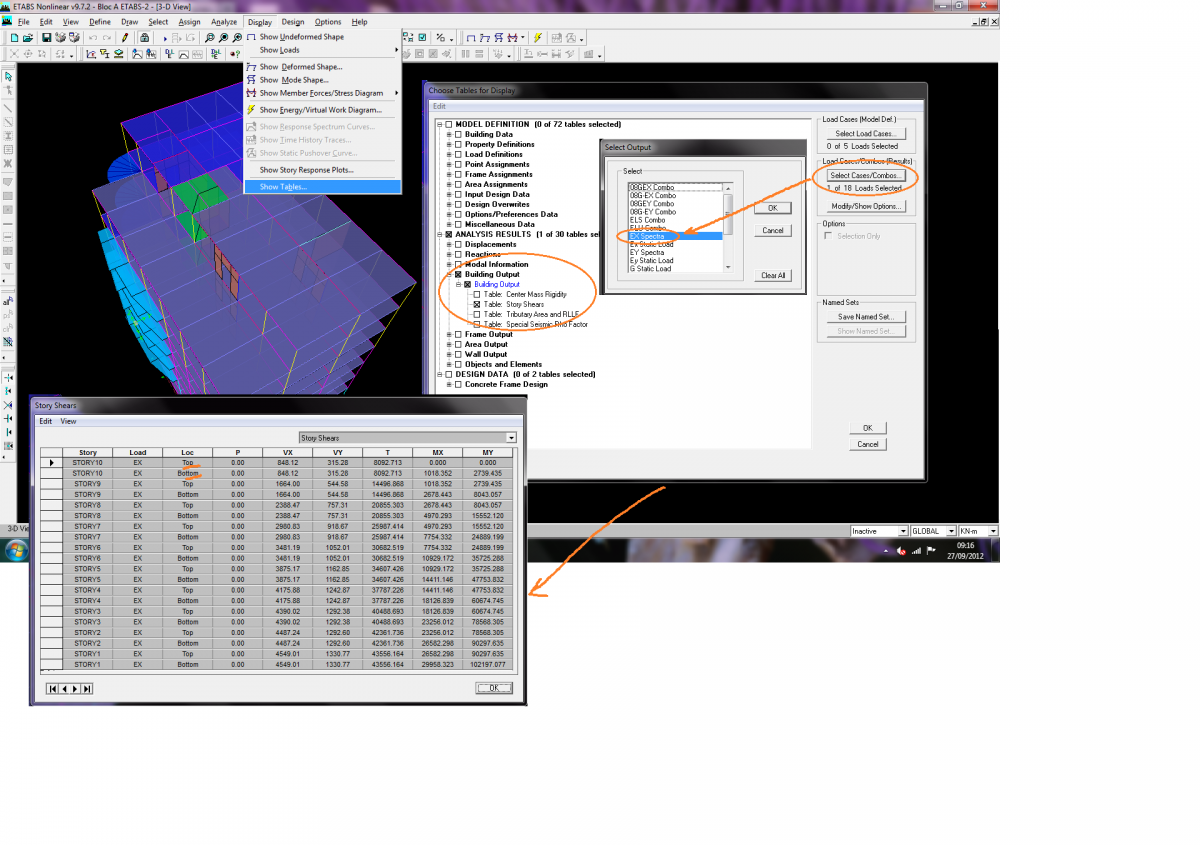Screen dimensions: 1200x845
Task: Click the Open file toolbar icon
Action: click(28, 37)
